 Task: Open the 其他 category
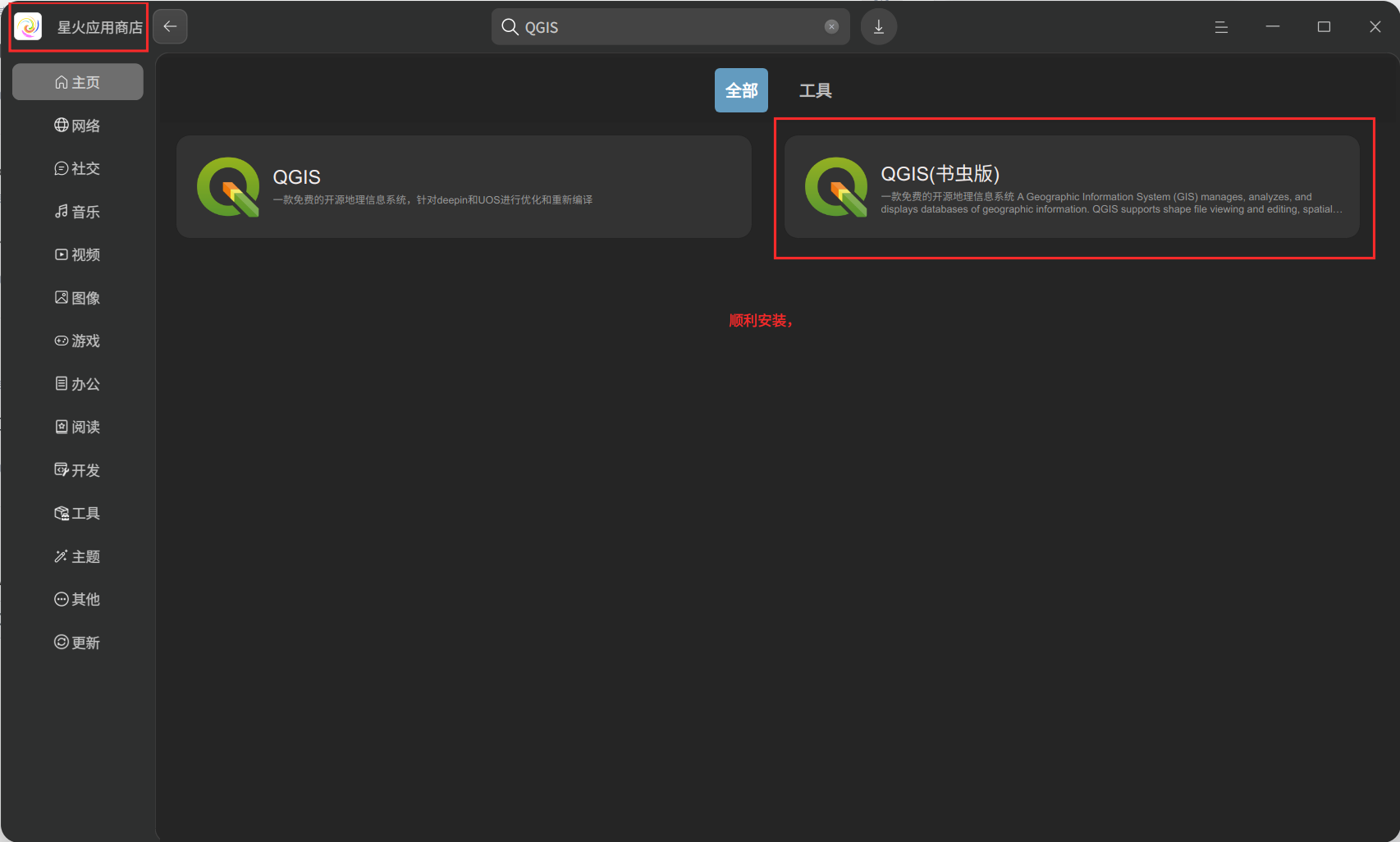[x=78, y=599]
